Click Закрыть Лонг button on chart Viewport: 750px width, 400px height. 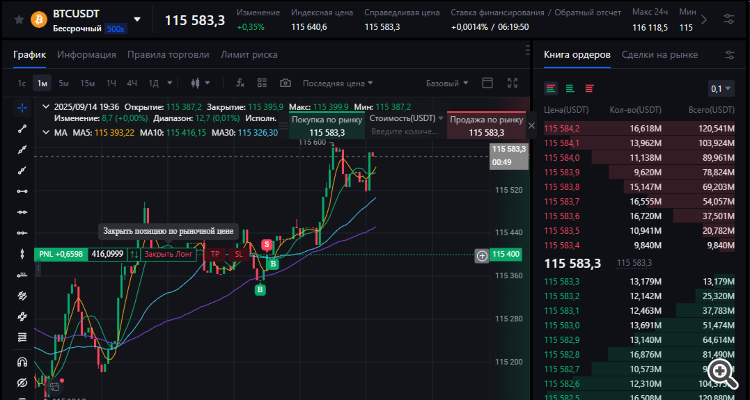click(169, 255)
